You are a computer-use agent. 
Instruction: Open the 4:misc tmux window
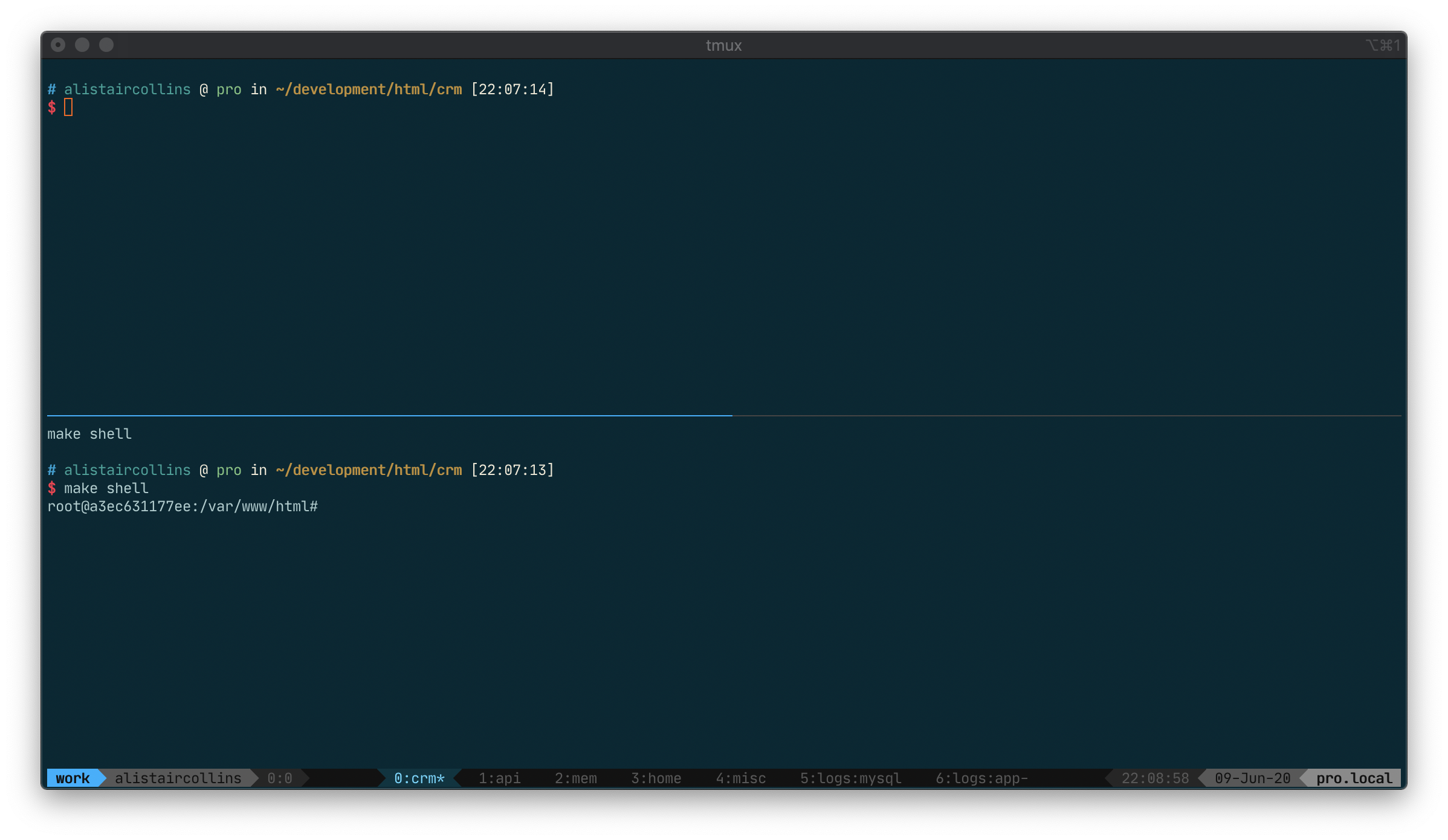point(740,778)
